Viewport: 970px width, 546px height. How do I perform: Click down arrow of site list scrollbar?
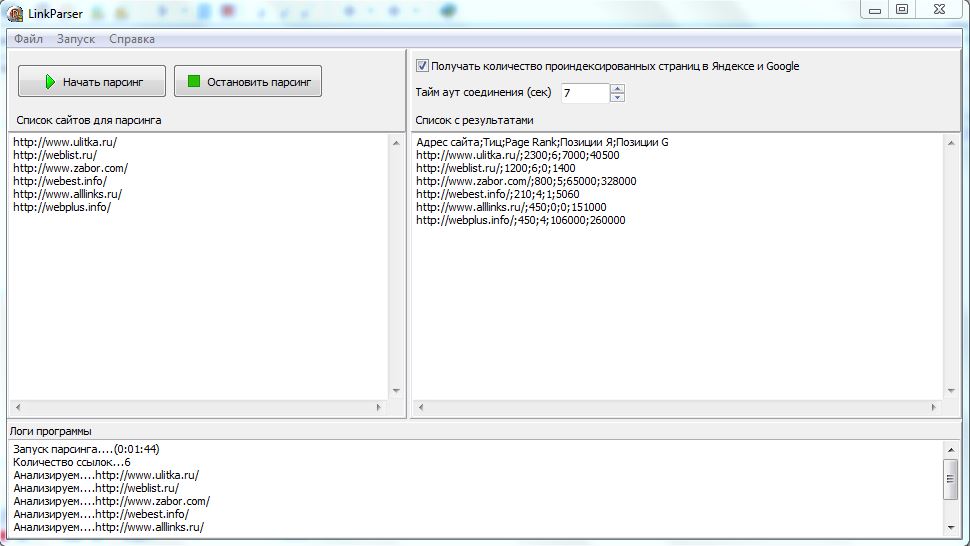point(396,391)
